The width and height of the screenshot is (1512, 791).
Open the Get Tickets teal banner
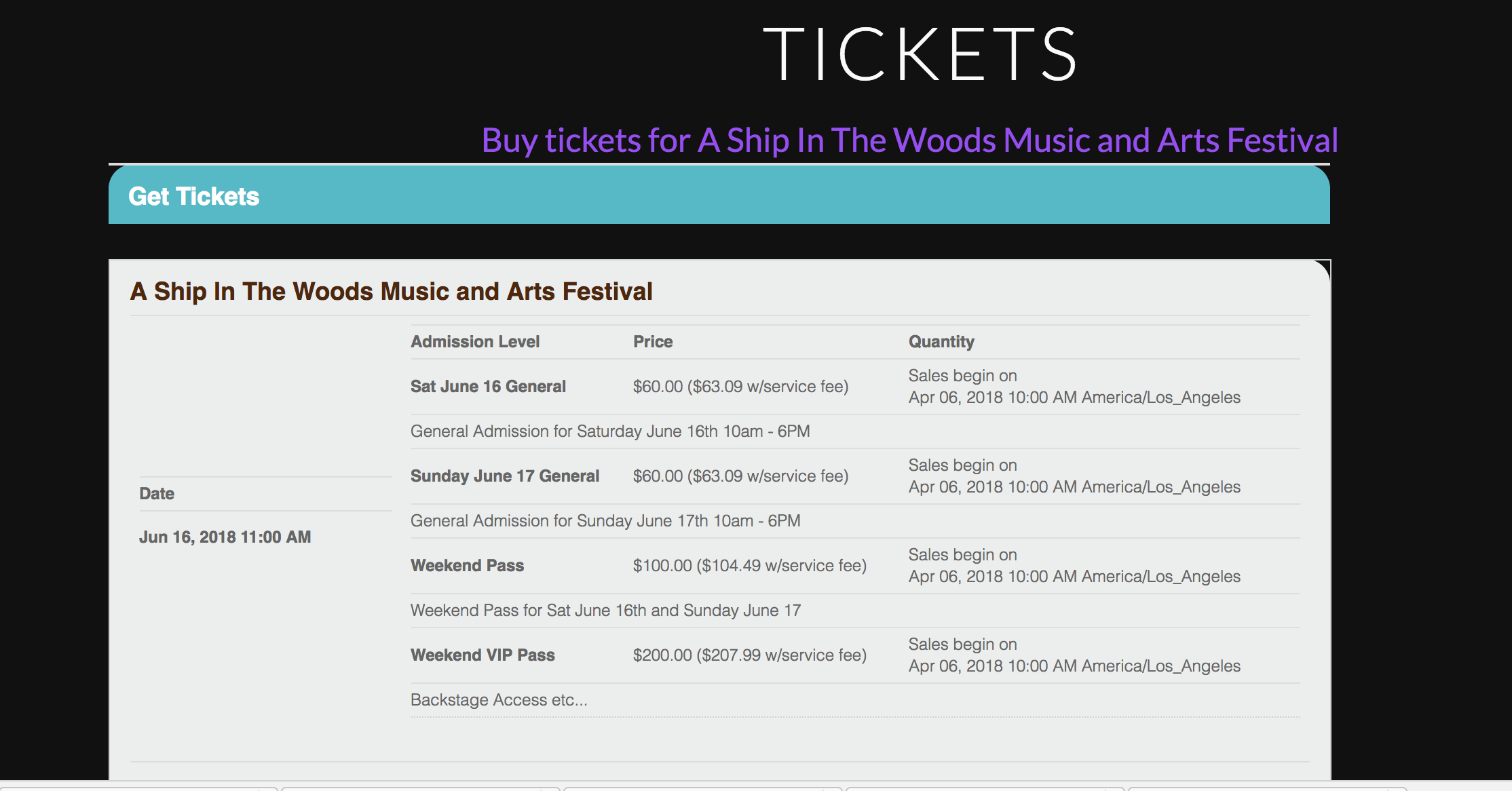[x=719, y=195]
